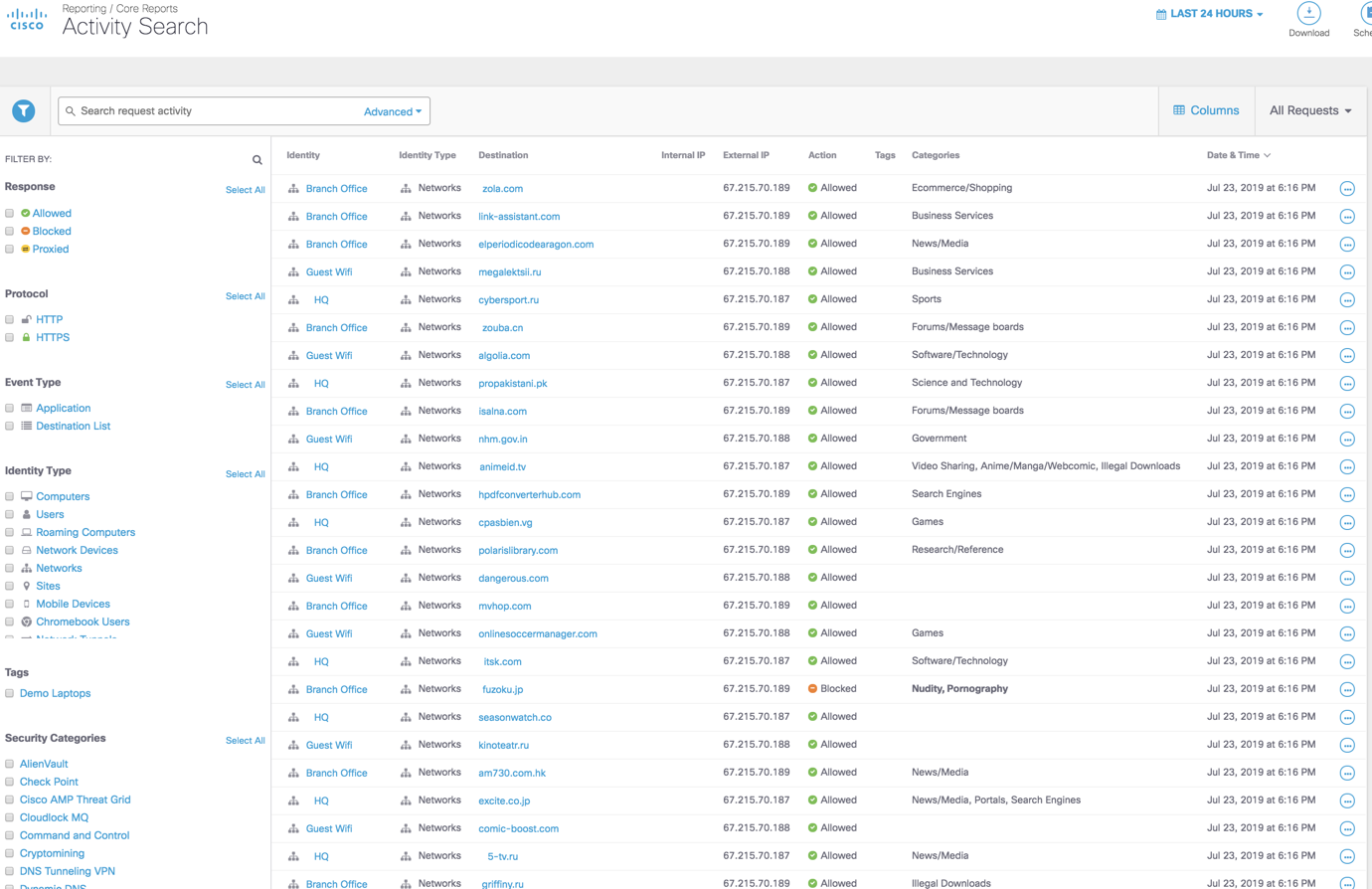Open the Last 24 Hours time range dropdown
Viewport: 1372px width, 889px height.
[x=1210, y=14]
